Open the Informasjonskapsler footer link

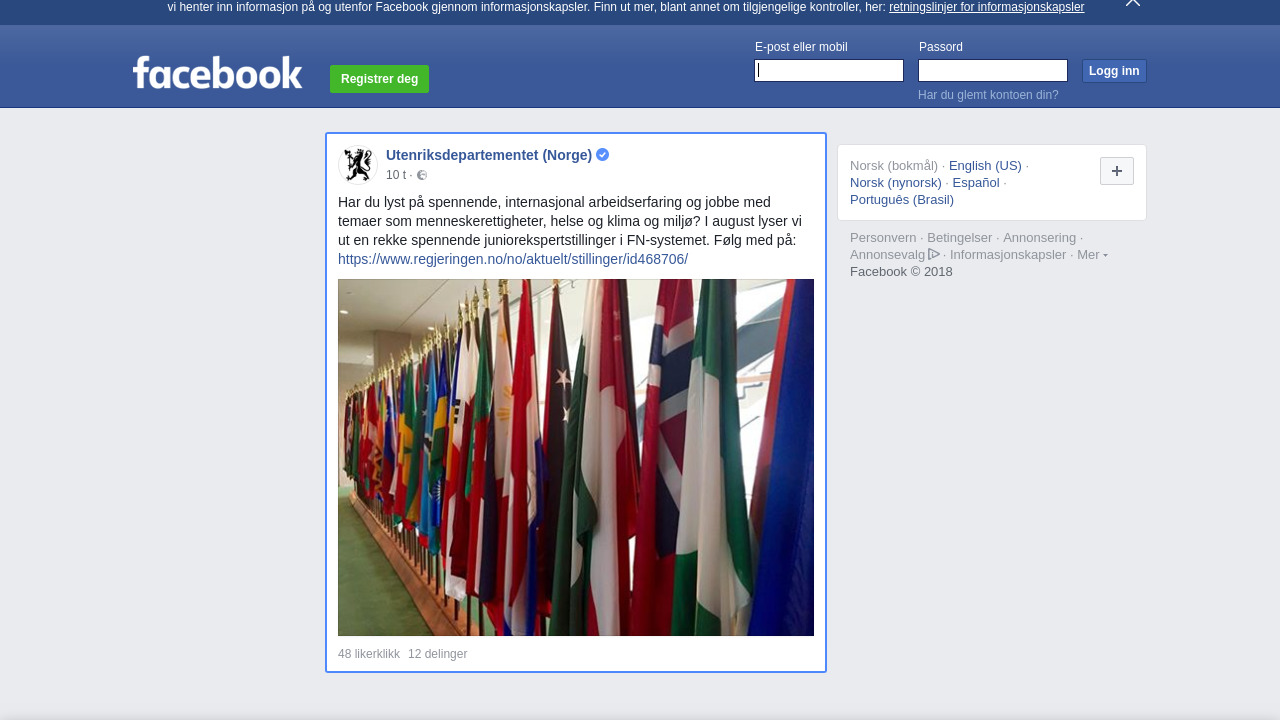(x=1008, y=255)
